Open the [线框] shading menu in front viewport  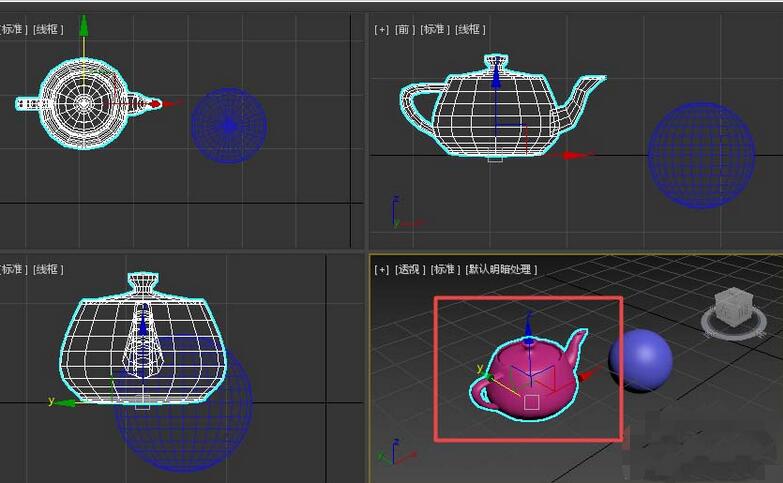pos(470,29)
